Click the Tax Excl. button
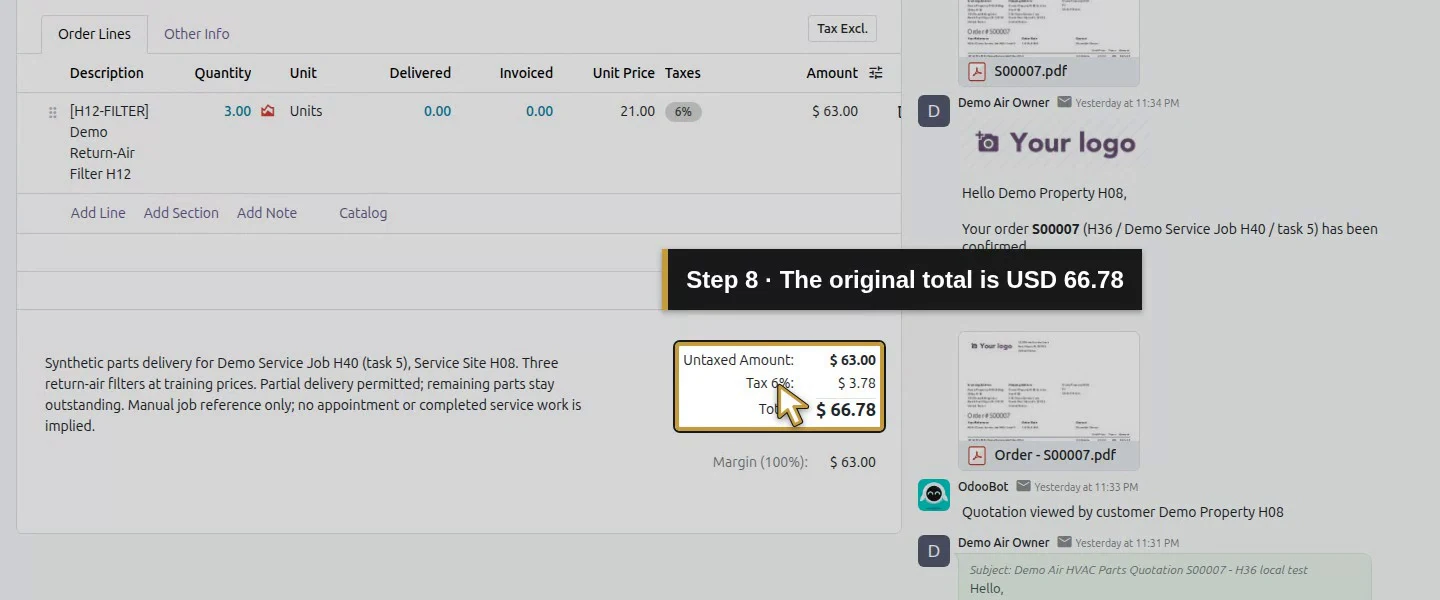The width and height of the screenshot is (1440, 600). point(842,29)
